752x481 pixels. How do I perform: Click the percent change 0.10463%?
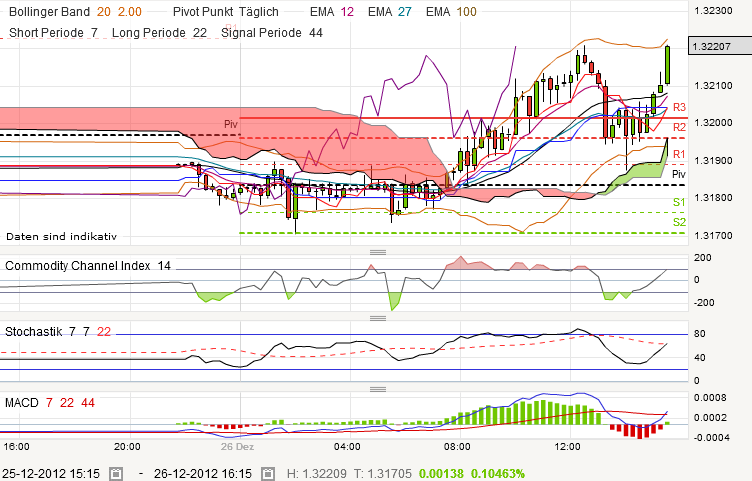click(498, 474)
